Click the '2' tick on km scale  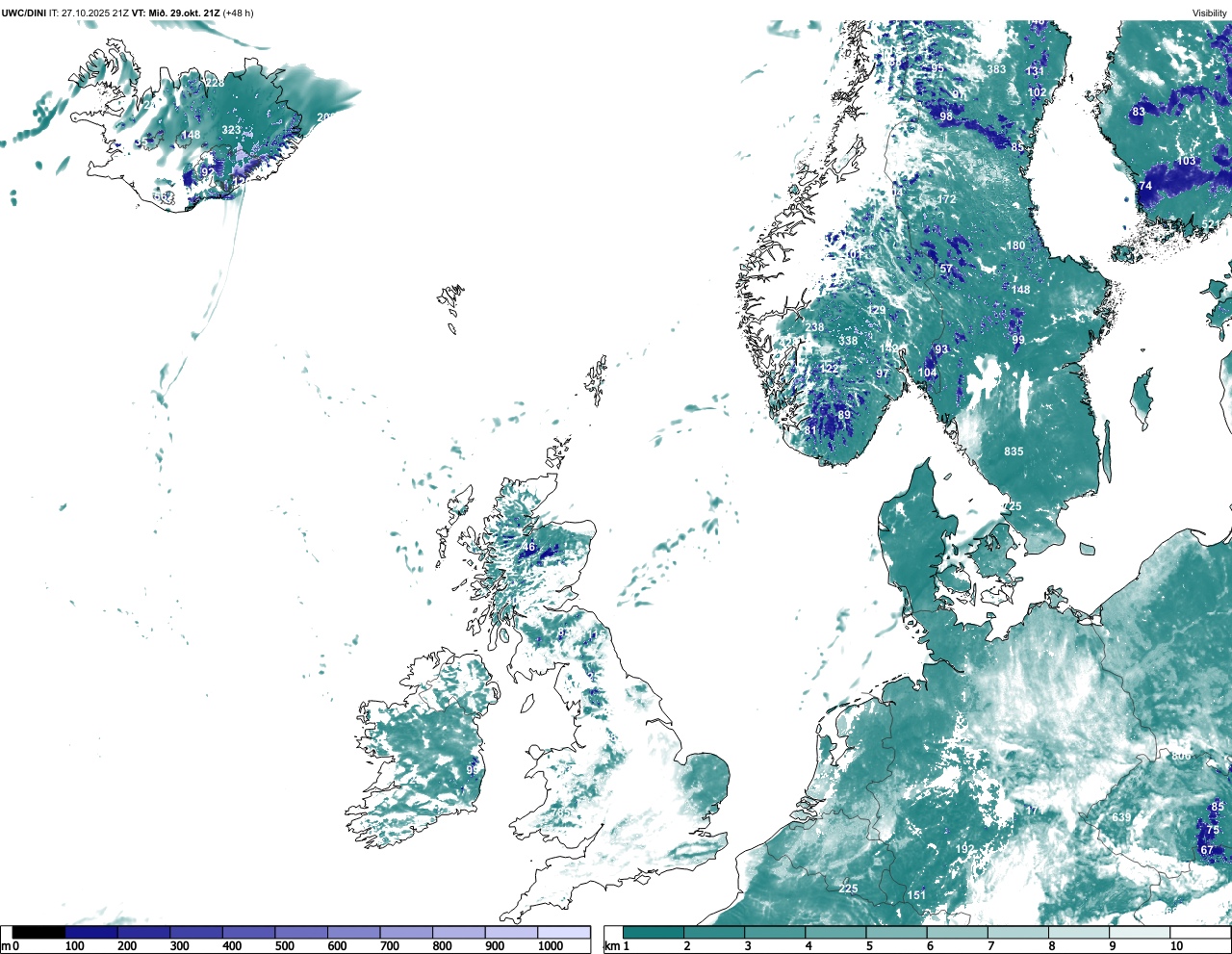687,946
